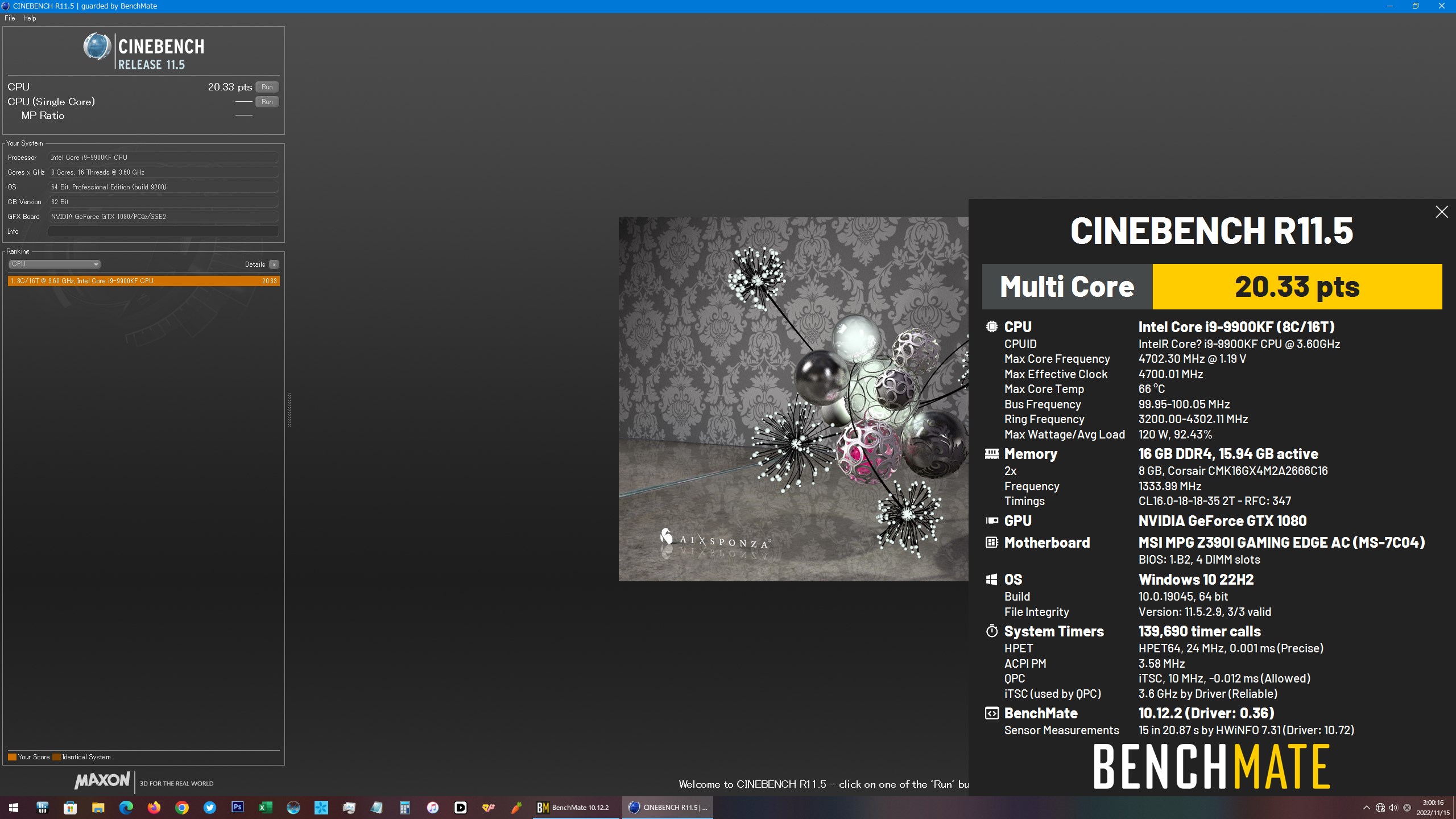This screenshot has width=1456, height=819.
Task: Open the yellow-red logo taskbar app
Action: (x=488, y=808)
